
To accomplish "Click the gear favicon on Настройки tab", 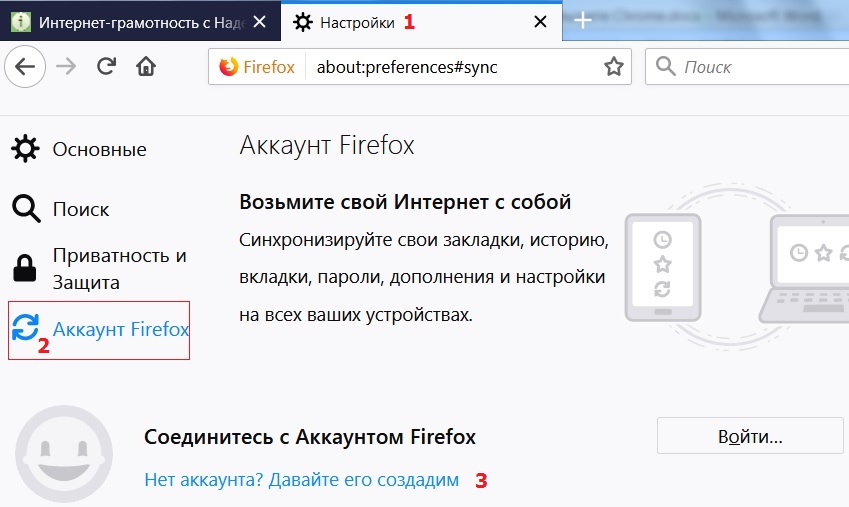I will (x=303, y=22).
